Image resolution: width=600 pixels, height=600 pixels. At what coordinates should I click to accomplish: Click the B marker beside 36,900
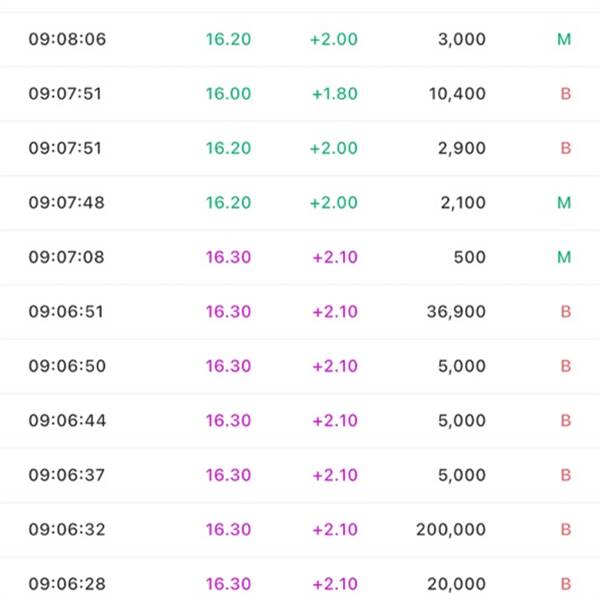coord(566,311)
